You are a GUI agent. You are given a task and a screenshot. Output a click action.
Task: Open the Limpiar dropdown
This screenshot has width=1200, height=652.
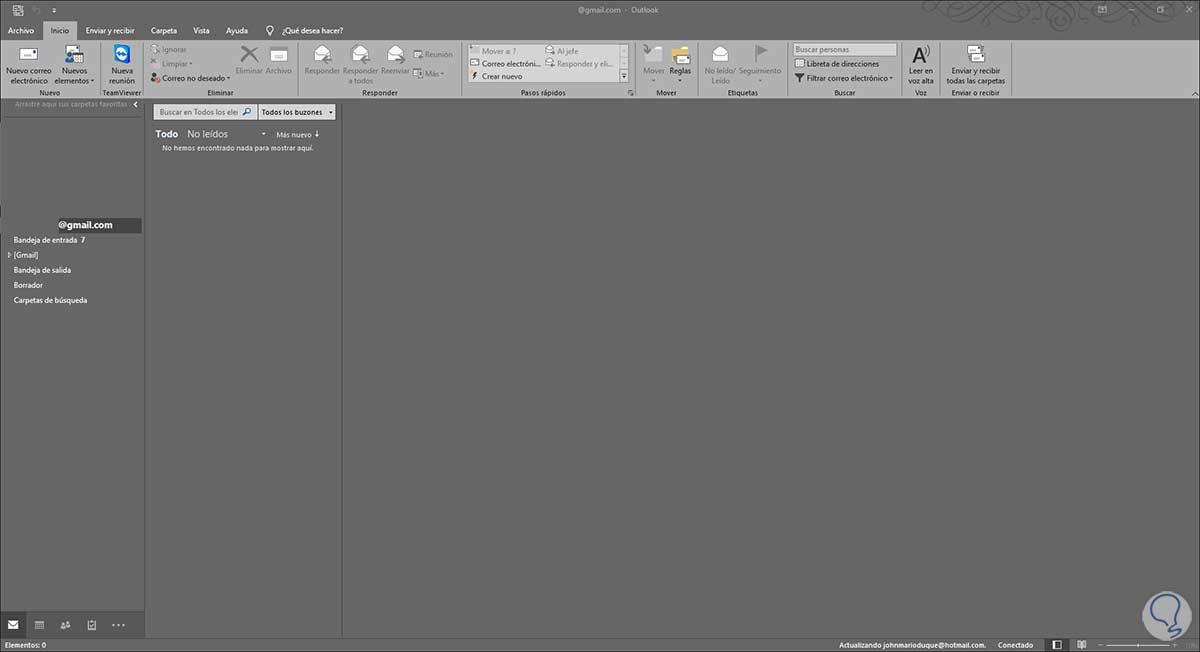[x=170, y=63]
